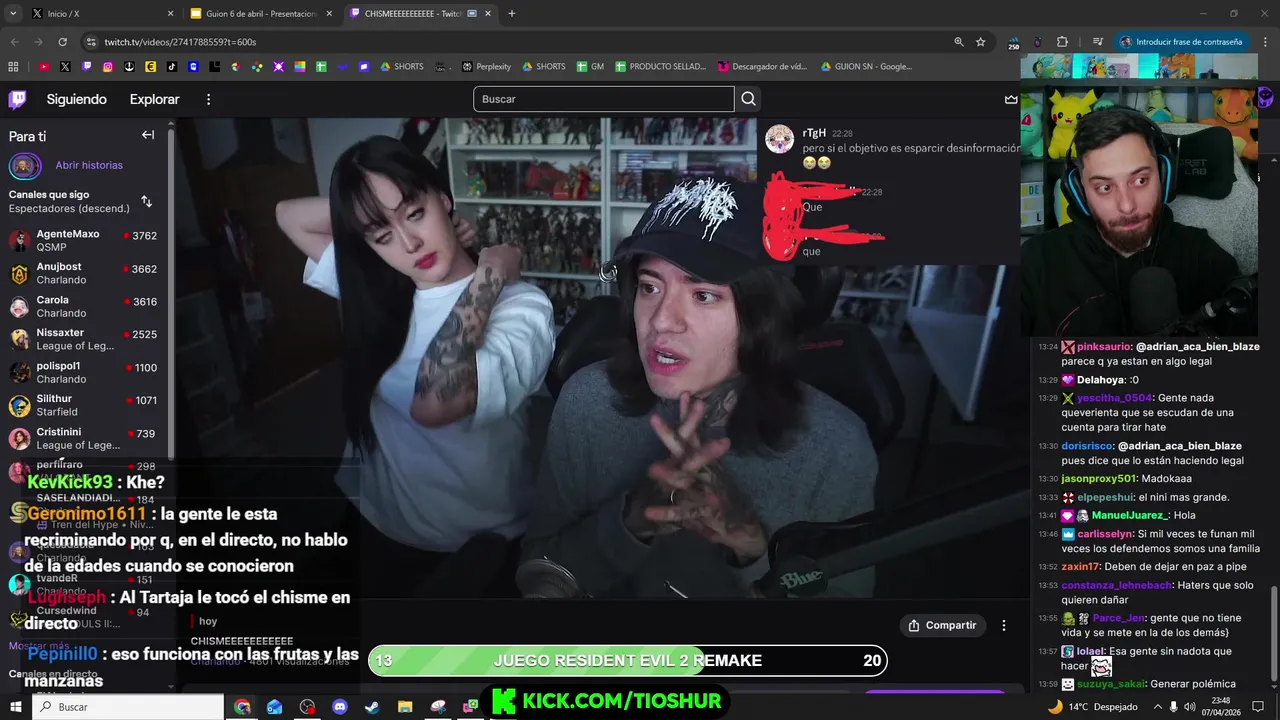Open polispol1 channel in sidebar

83,372
